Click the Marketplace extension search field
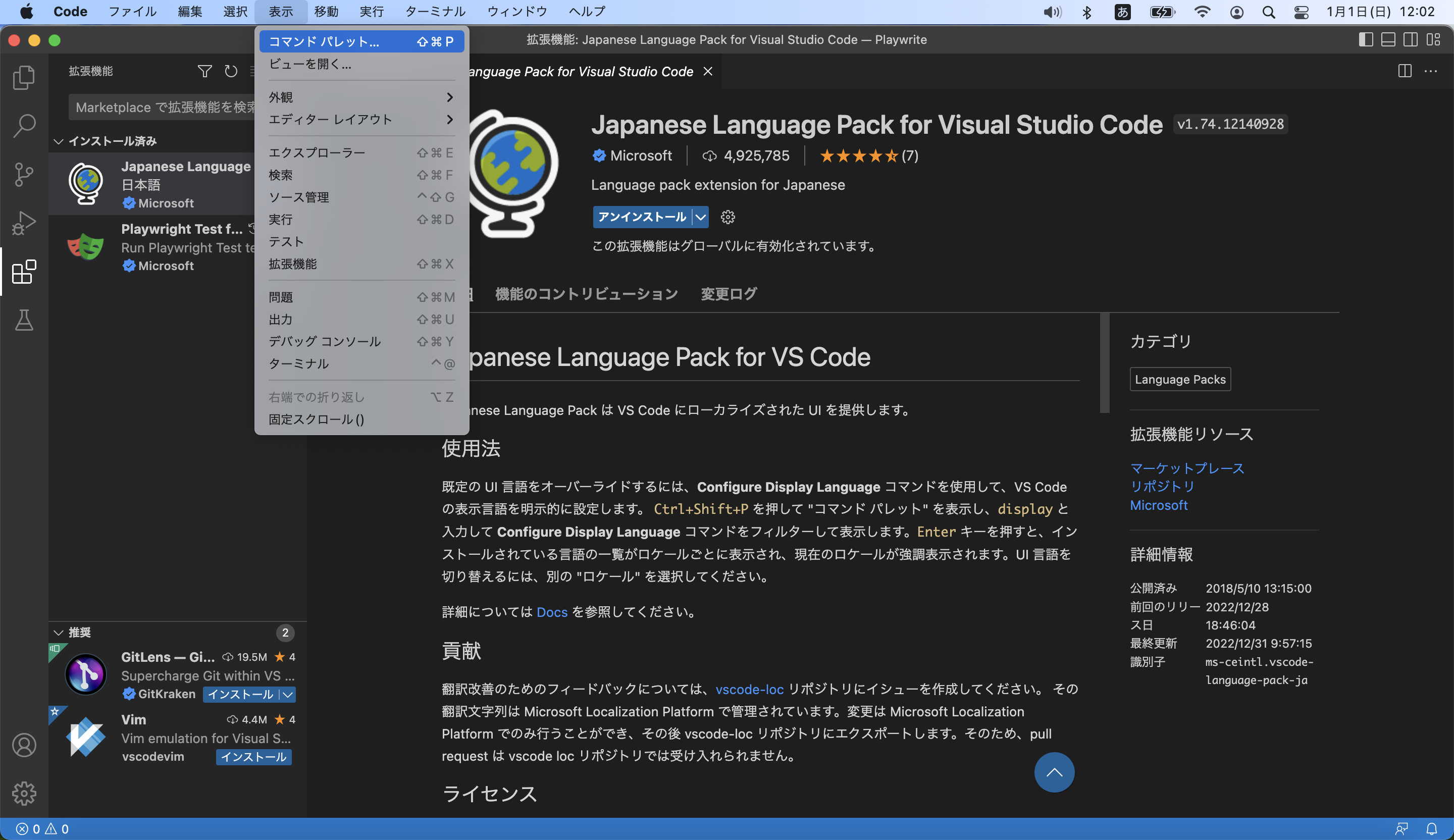This screenshot has width=1454, height=840. [x=163, y=108]
